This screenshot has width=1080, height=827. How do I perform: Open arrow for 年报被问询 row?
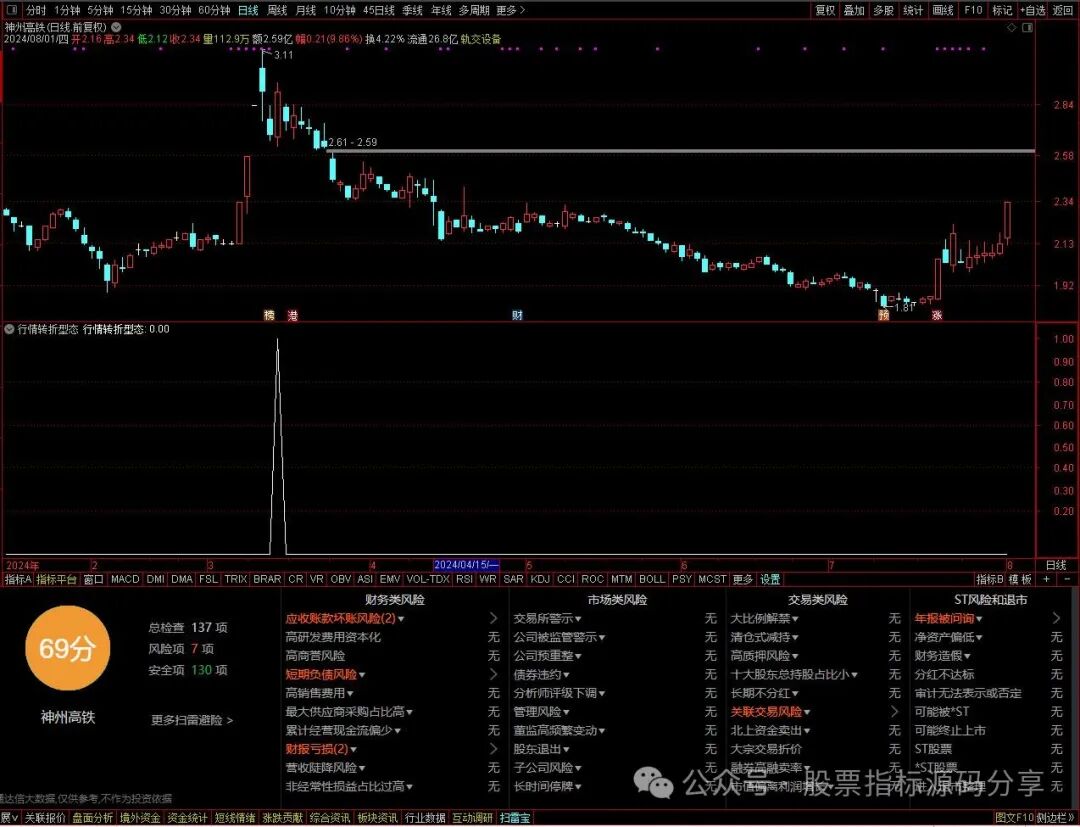[1057, 618]
